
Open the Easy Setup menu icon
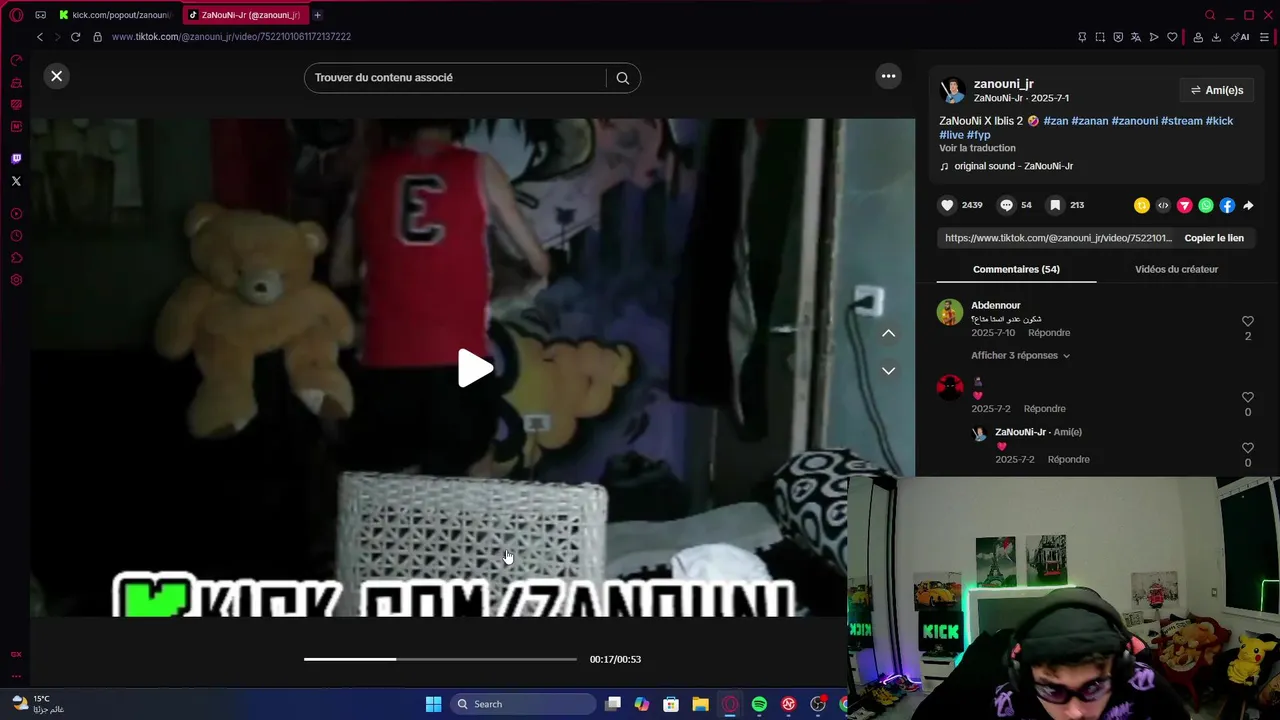click(1265, 37)
